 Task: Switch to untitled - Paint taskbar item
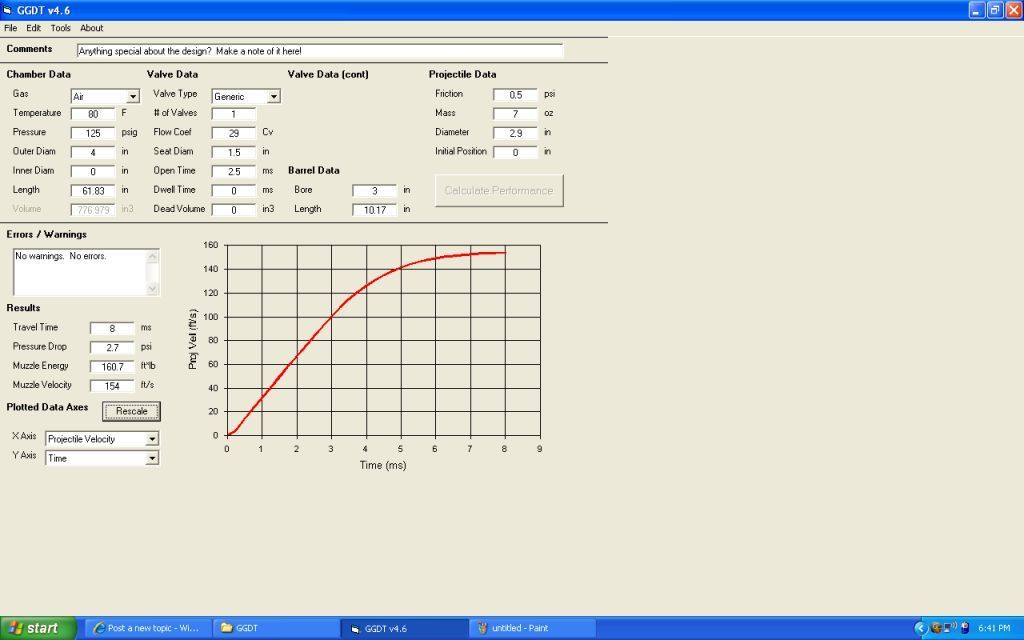[x=531, y=628]
